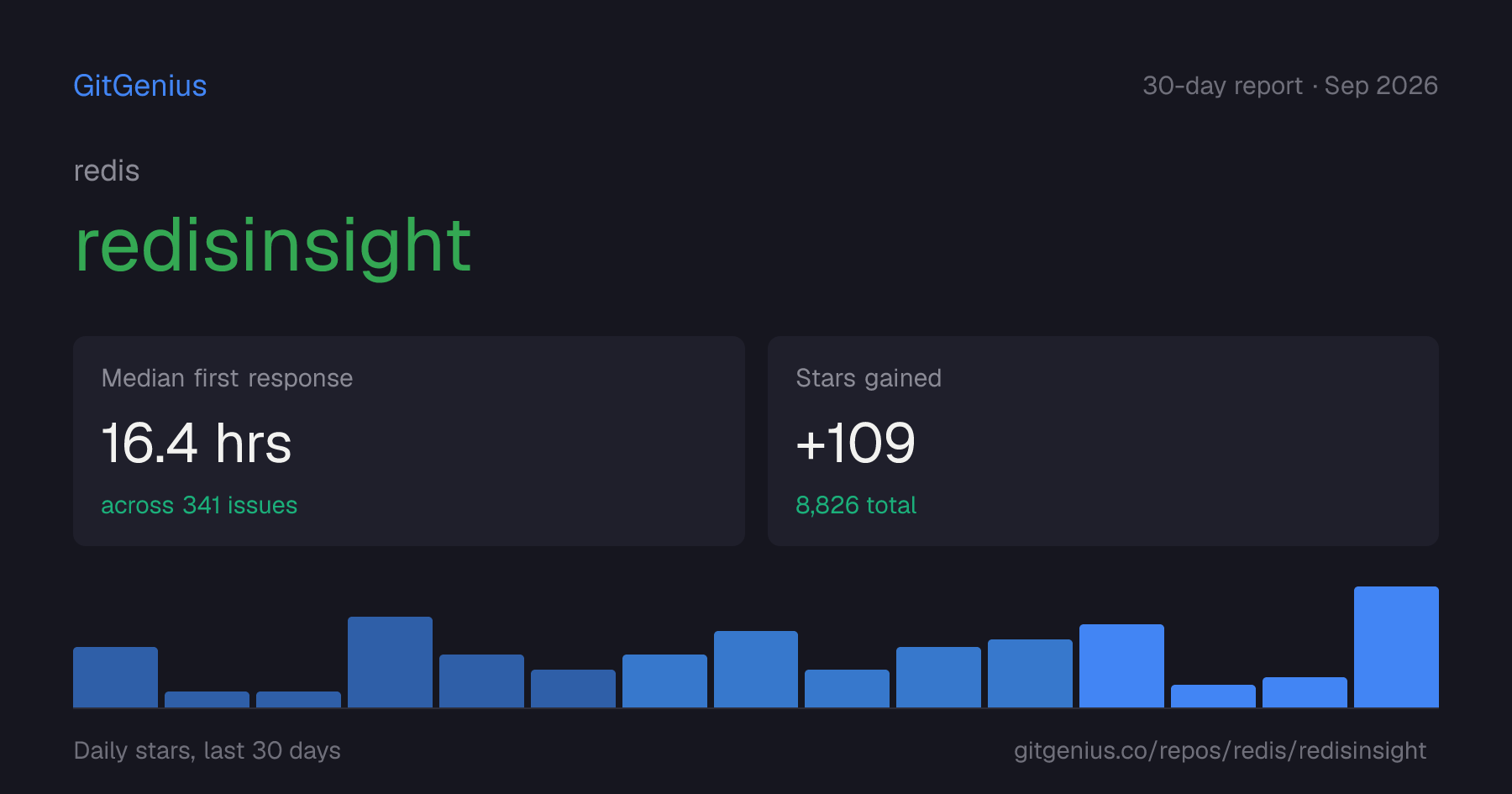Click the second, very short chart bar
Viewport: 1512px width, 794px height.
point(207,699)
